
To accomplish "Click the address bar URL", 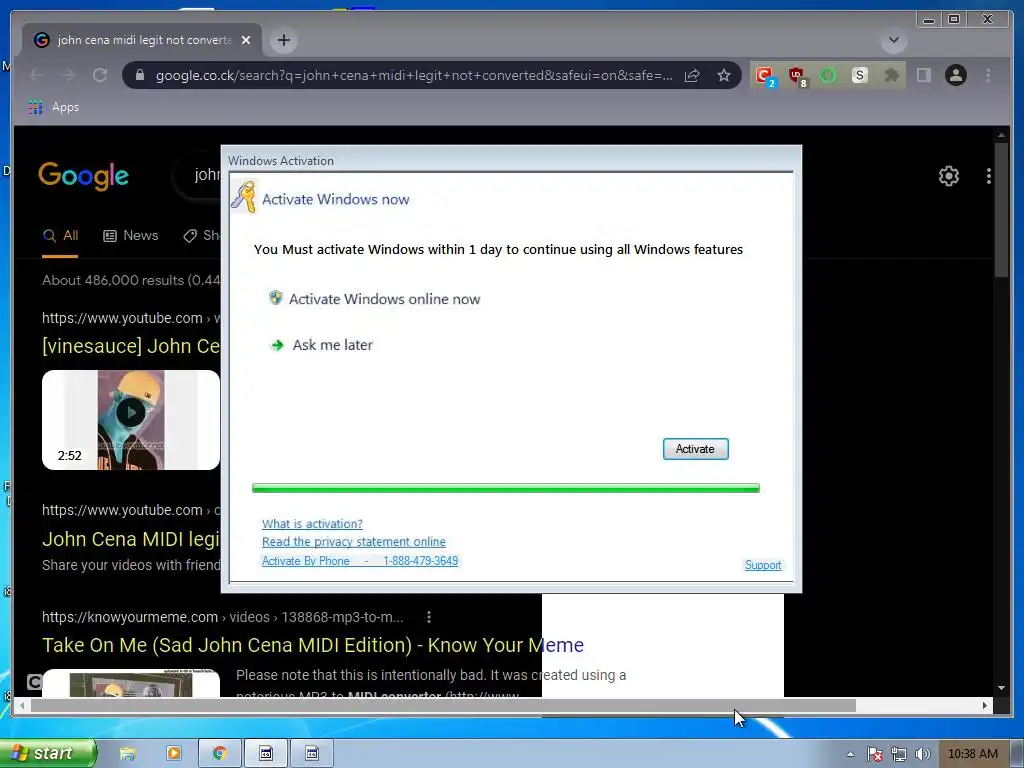I will (x=413, y=75).
